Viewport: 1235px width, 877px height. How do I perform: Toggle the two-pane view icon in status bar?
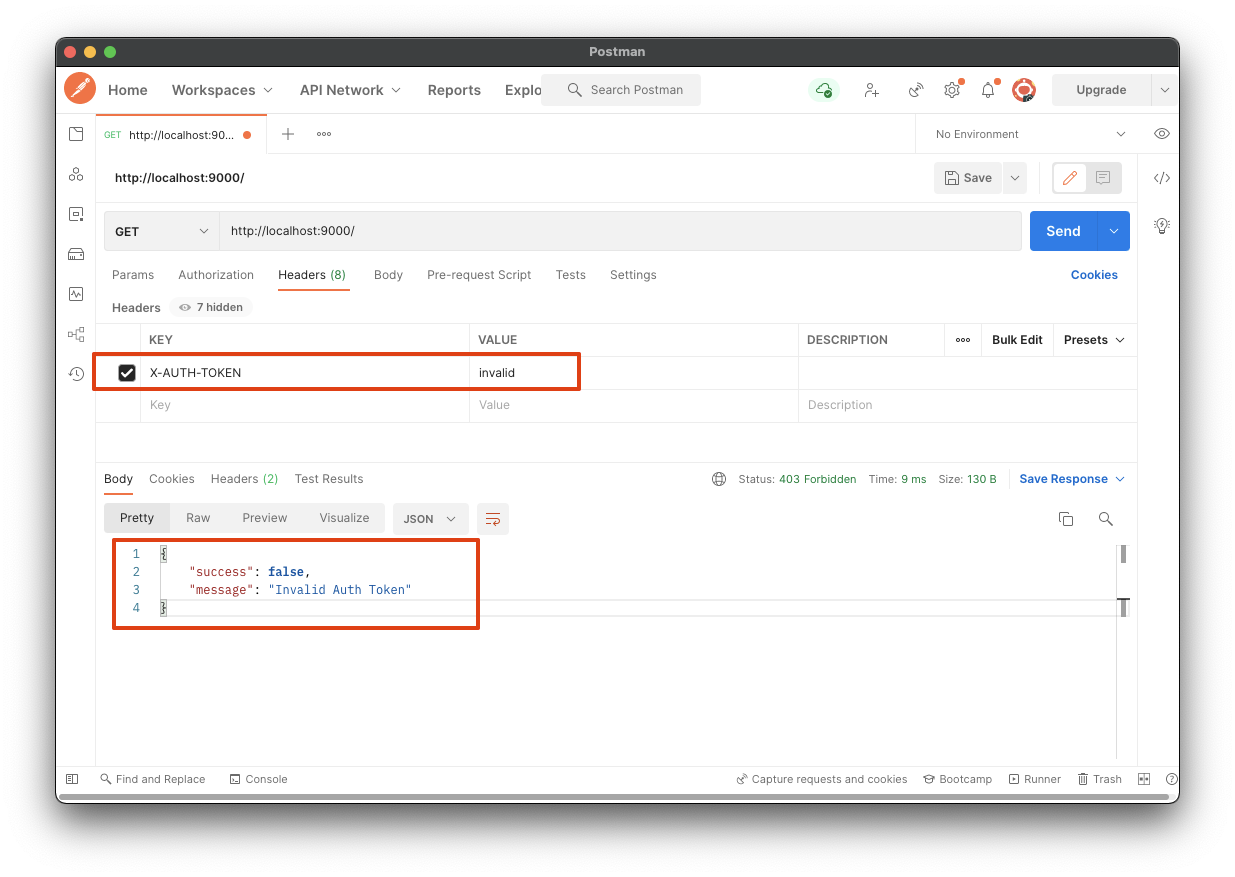1144,779
